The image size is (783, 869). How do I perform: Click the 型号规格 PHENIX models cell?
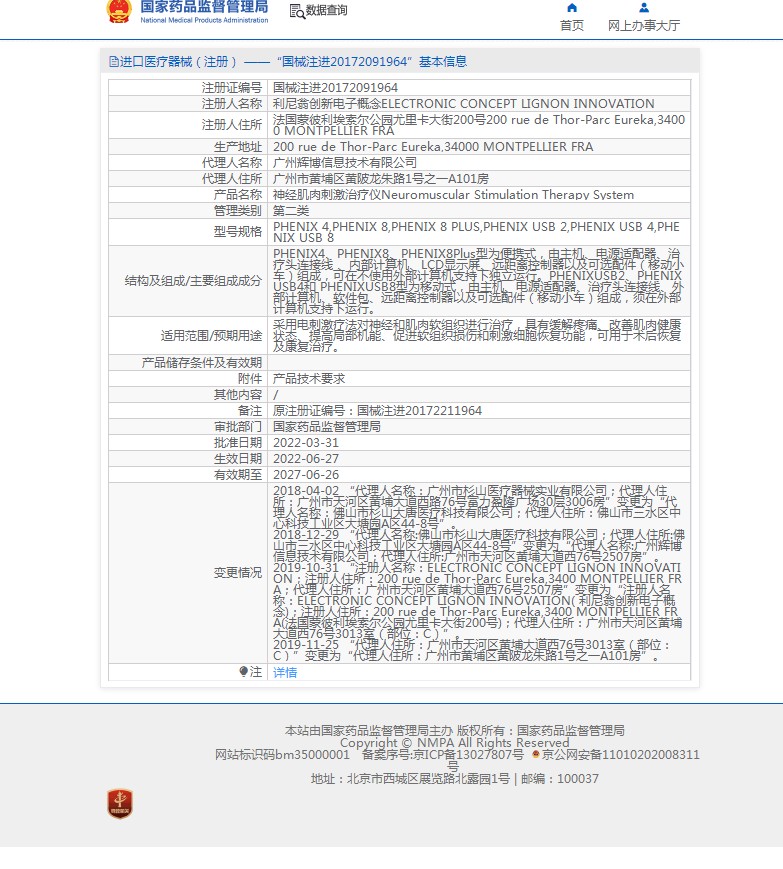point(479,232)
